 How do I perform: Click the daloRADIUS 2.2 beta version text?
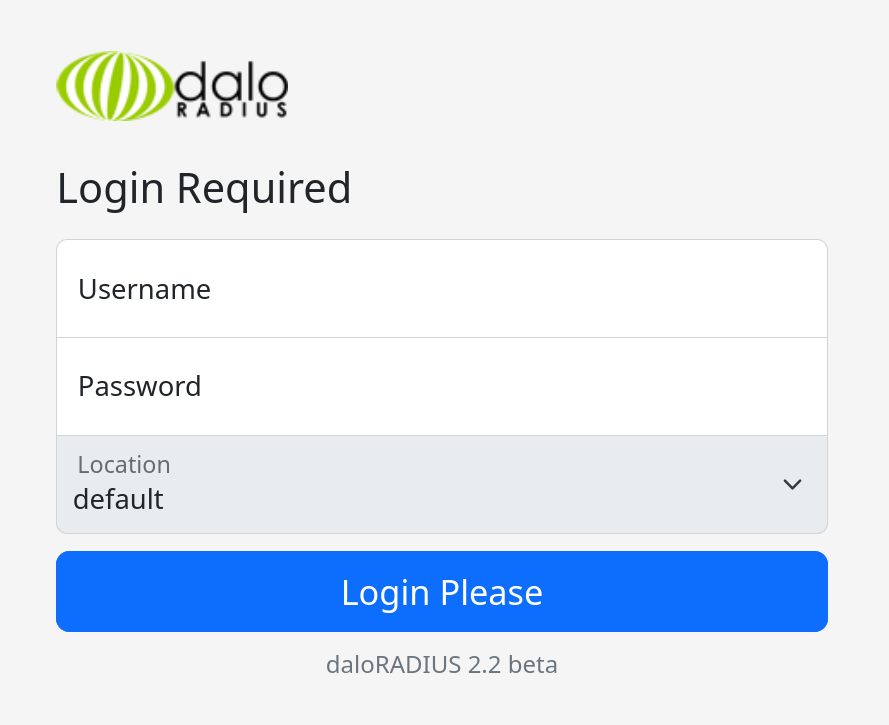pyautogui.click(x=442, y=664)
